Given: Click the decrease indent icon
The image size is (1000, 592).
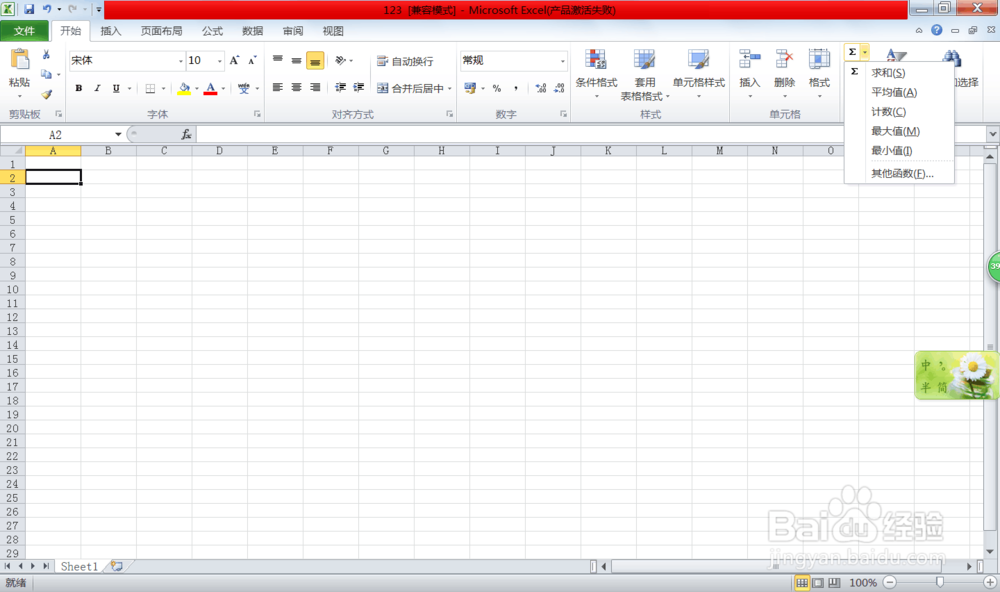Looking at the screenshot, I should [x=341, y=87].
